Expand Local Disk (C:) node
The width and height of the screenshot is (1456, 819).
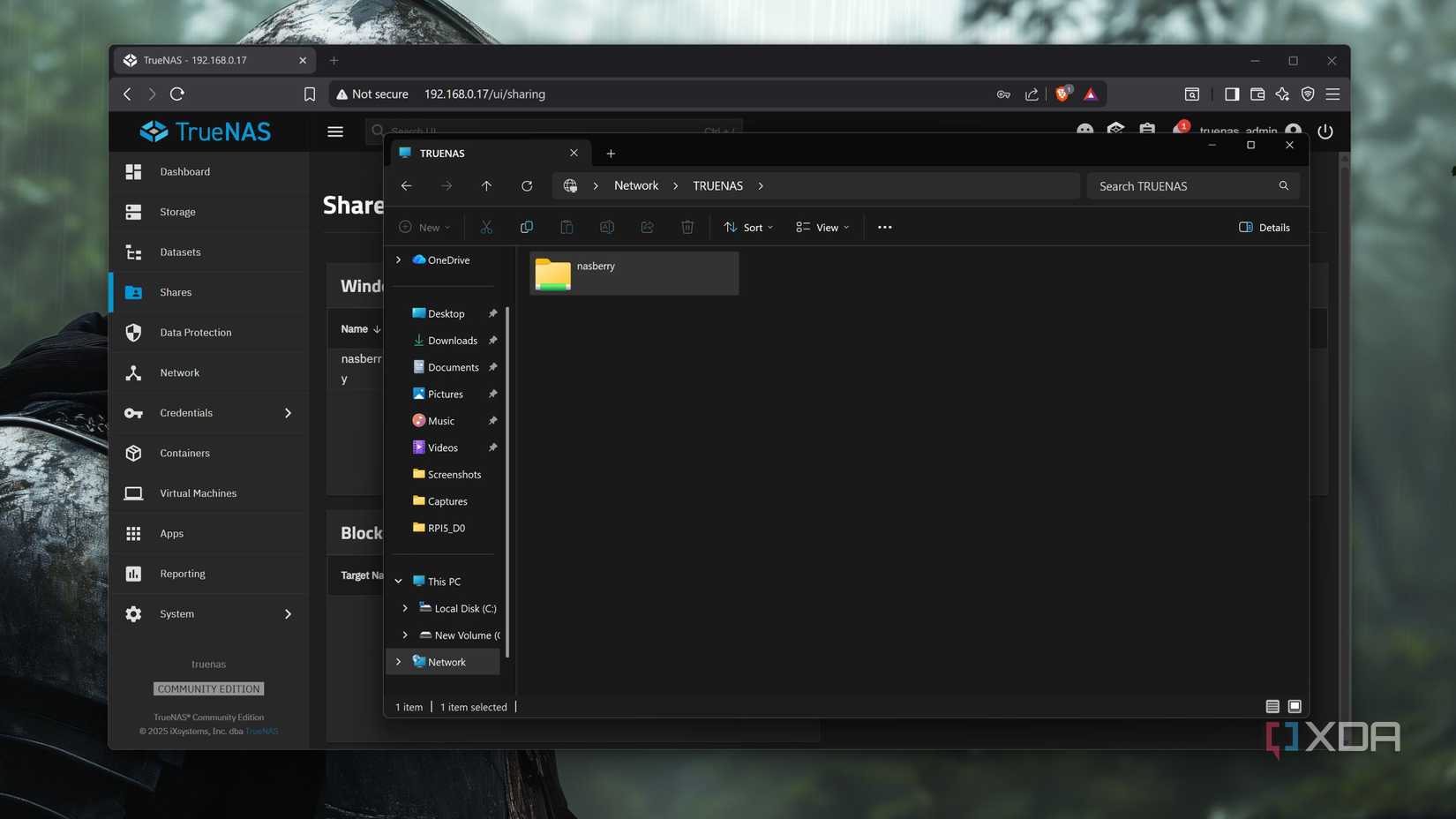tap(405, 609)
